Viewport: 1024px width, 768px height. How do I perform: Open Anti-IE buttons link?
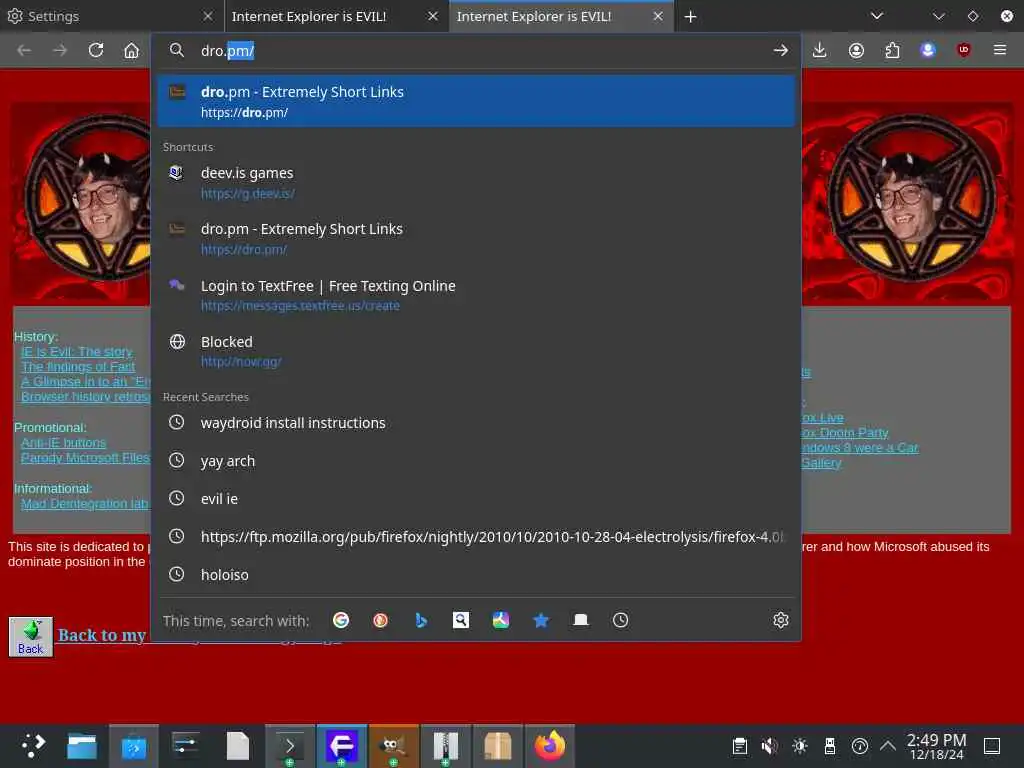63,443
